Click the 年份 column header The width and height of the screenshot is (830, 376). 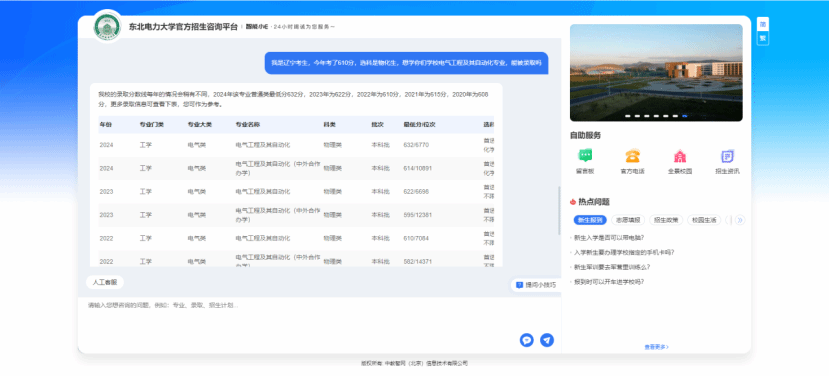pyautogui.click(x=106, y=124)
